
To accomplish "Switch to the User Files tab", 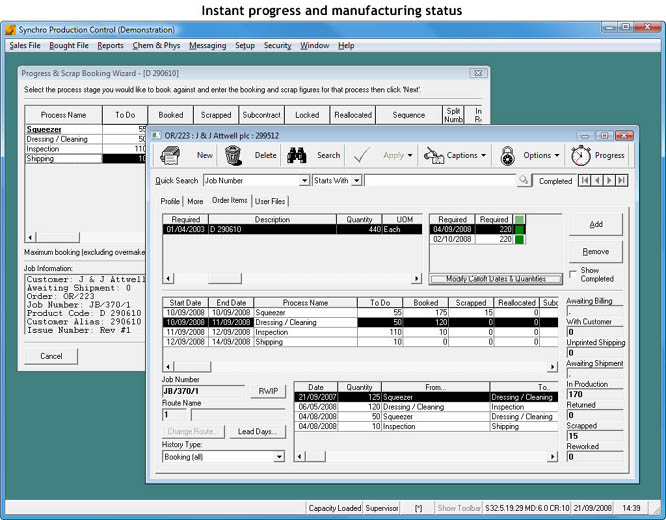I will 270,201.
